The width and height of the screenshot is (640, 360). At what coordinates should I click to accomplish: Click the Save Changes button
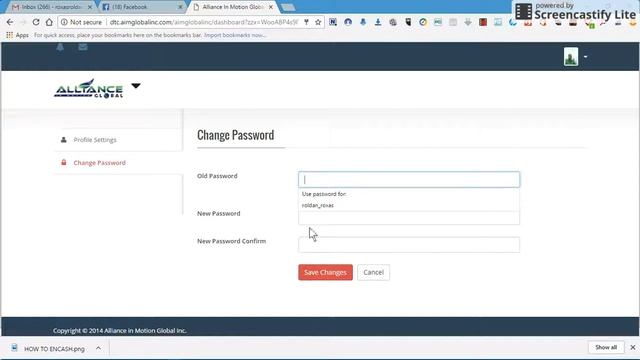click(325, 272)
